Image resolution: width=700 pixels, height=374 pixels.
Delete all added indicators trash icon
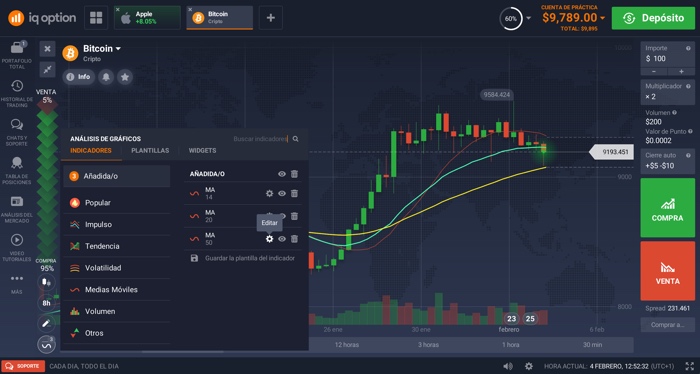(x=294, y=174)
